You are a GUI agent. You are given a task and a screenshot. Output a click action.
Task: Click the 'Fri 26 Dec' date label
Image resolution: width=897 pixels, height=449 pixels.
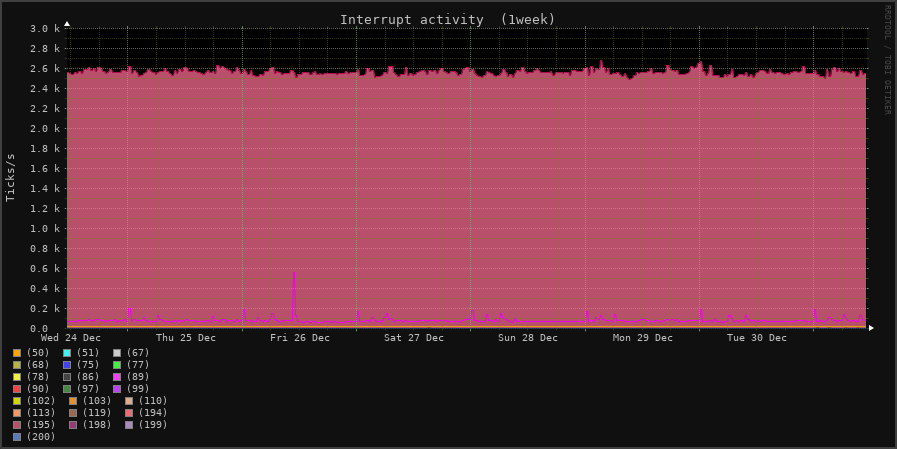click(x=300, y=338)
